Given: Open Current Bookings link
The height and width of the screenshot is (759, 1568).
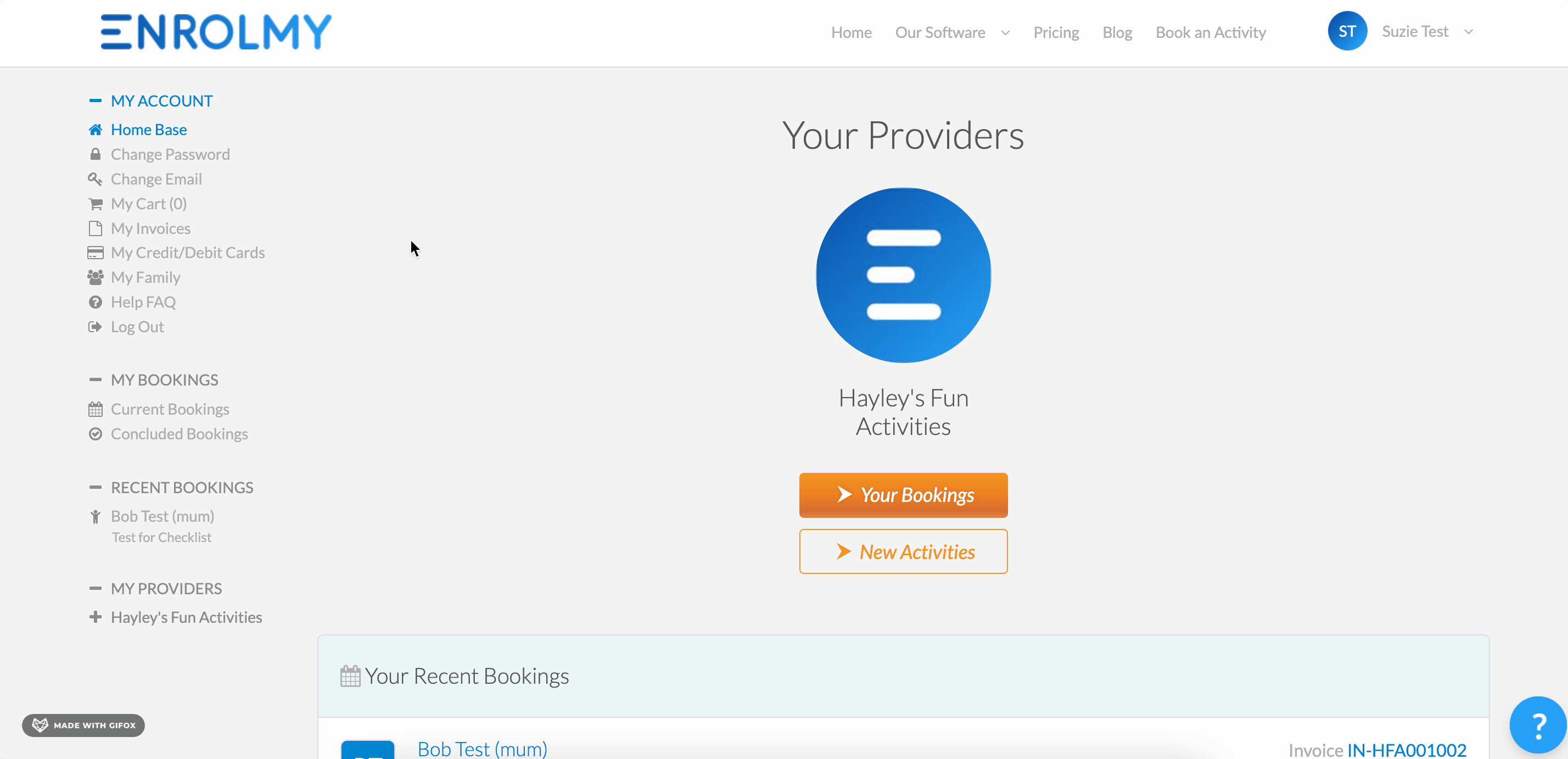Looking at the screenshot, I should (x=170, y=409).
